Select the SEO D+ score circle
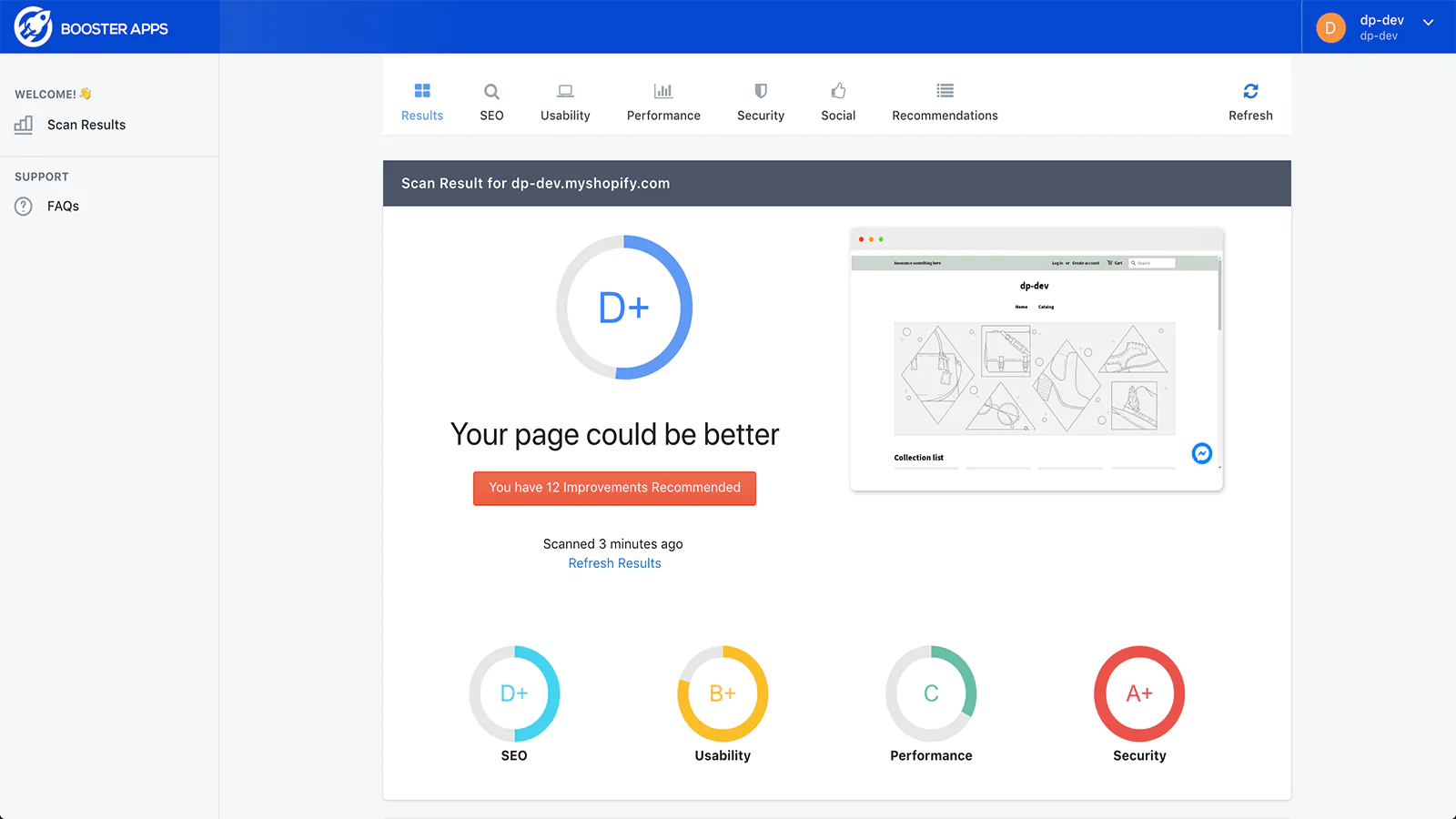This screenshot has width=1456, height=819. click(x=514, y=693)
